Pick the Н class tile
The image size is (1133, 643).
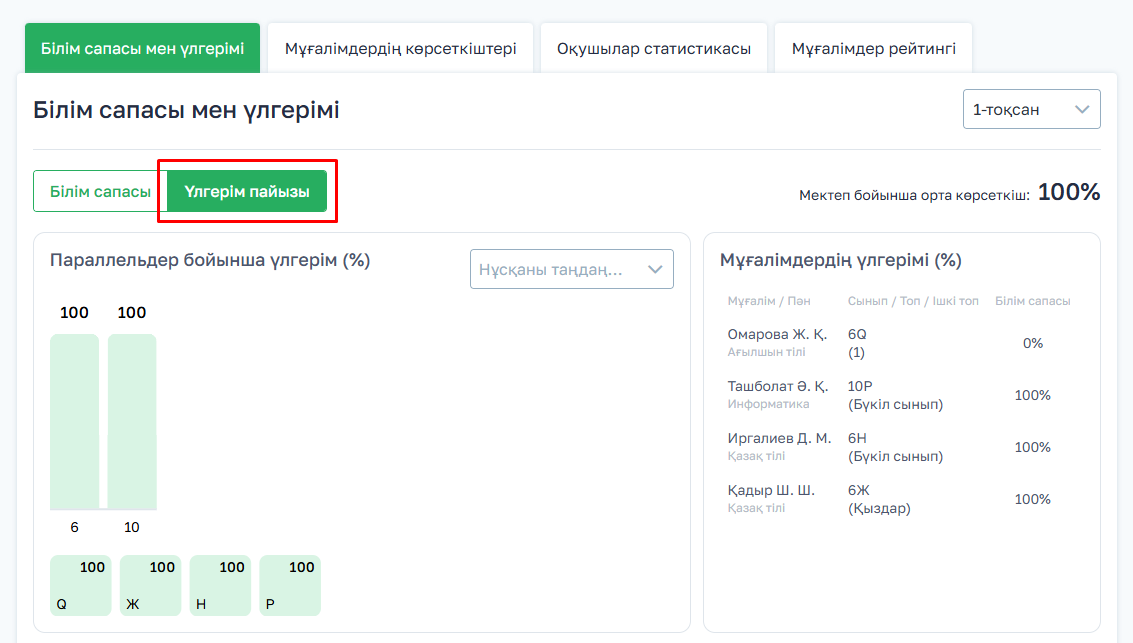coord(220,586)
